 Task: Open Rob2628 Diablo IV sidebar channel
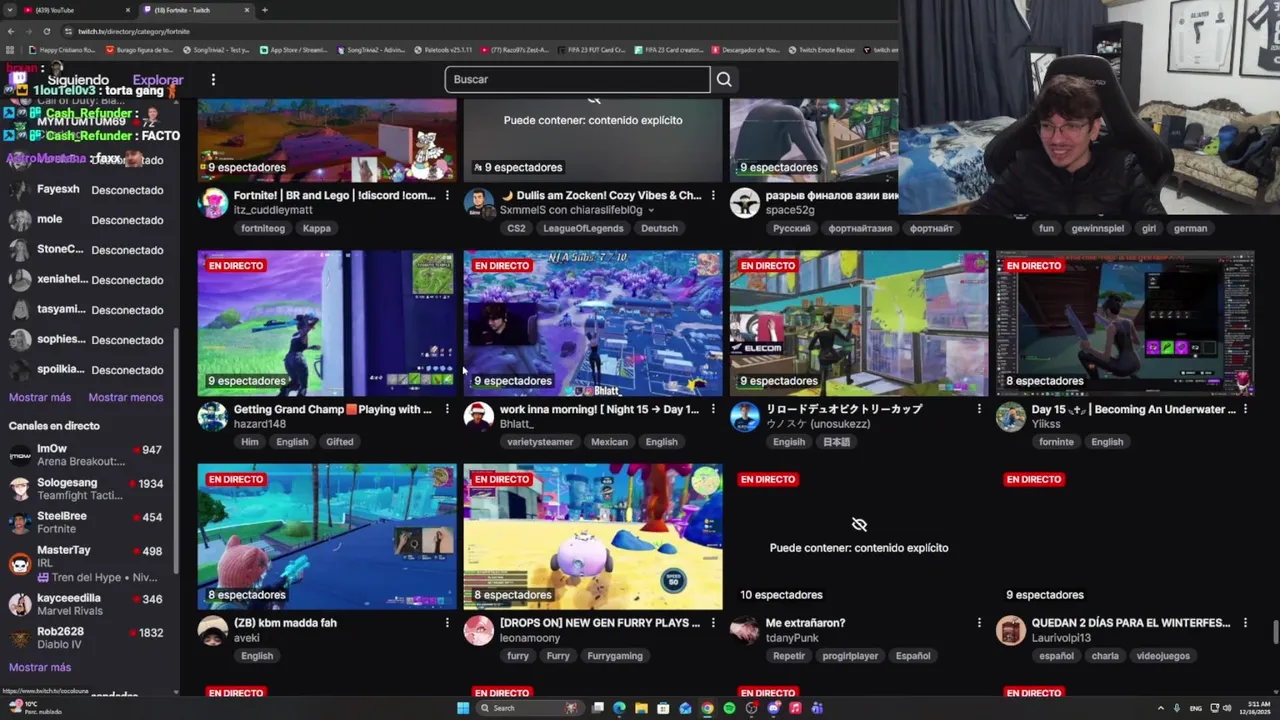point(88,638)
